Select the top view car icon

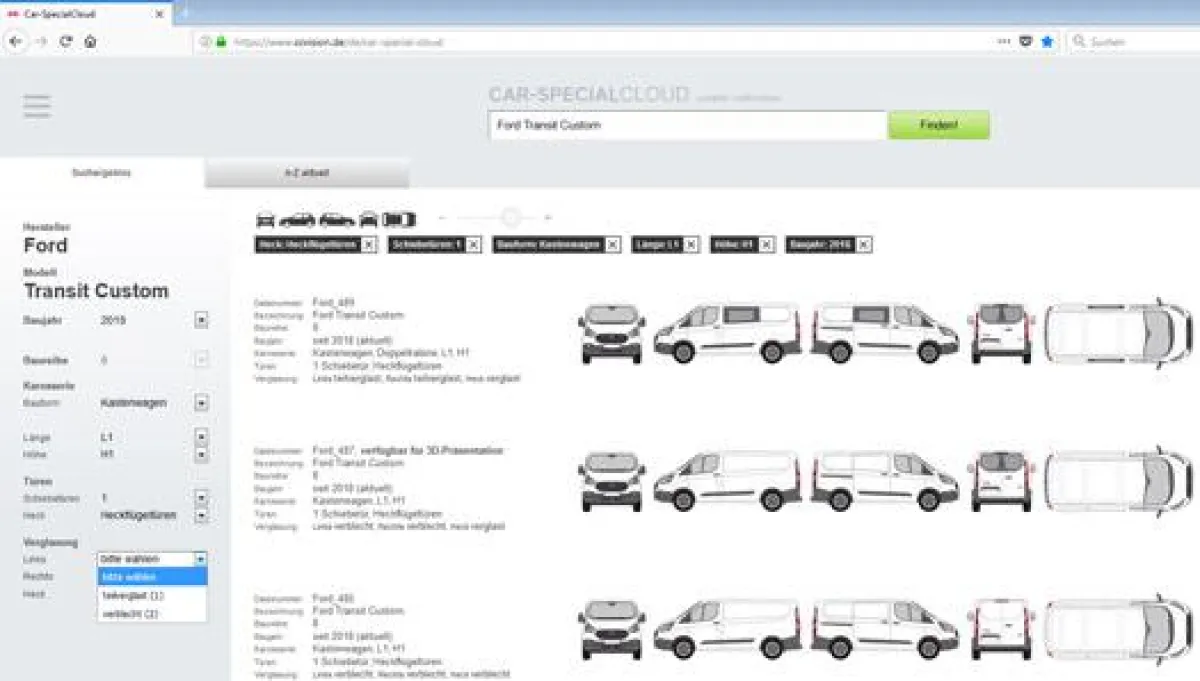[399, 219]
